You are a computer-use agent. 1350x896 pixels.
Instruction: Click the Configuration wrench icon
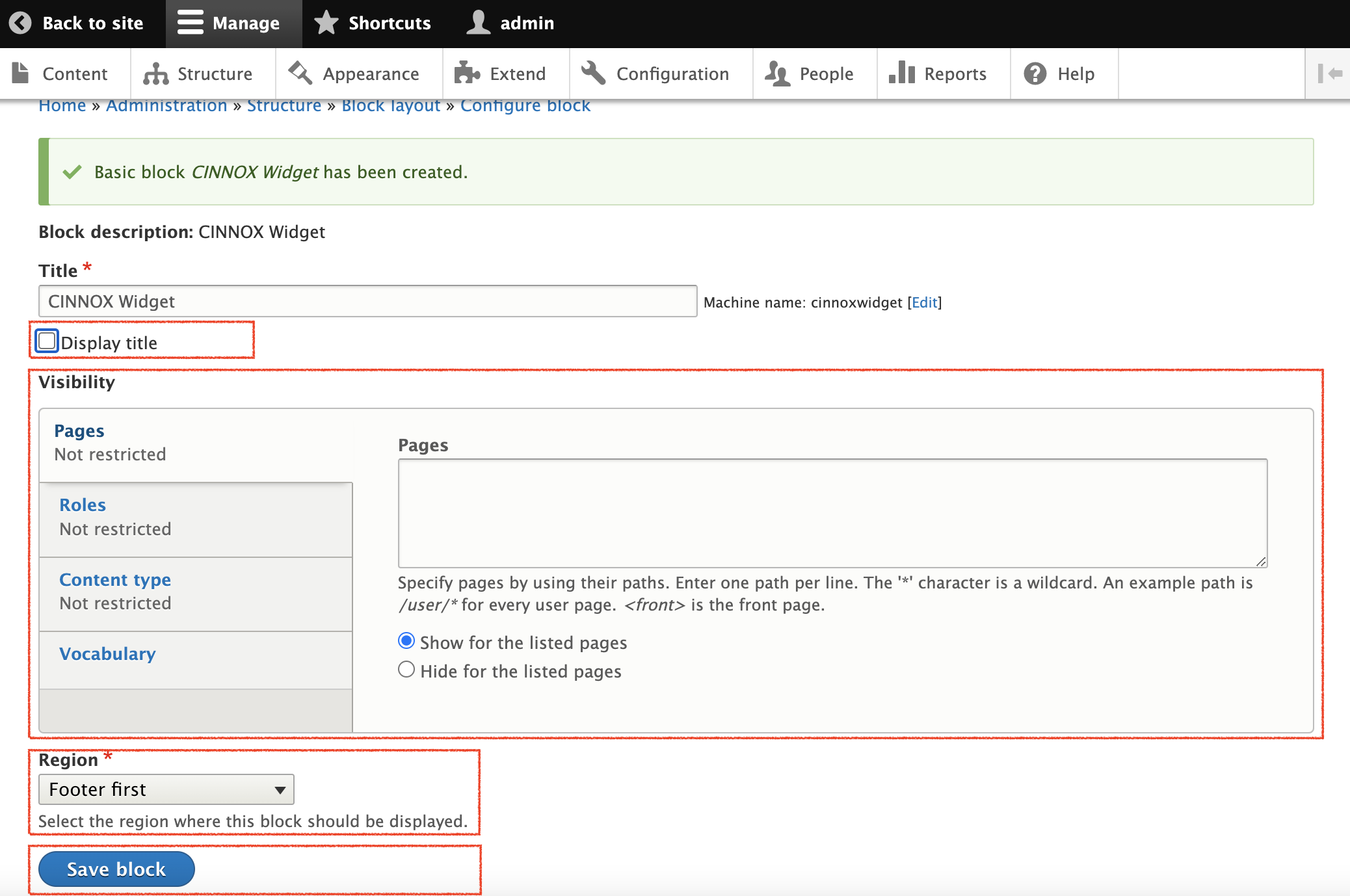(x=593, y=73)
